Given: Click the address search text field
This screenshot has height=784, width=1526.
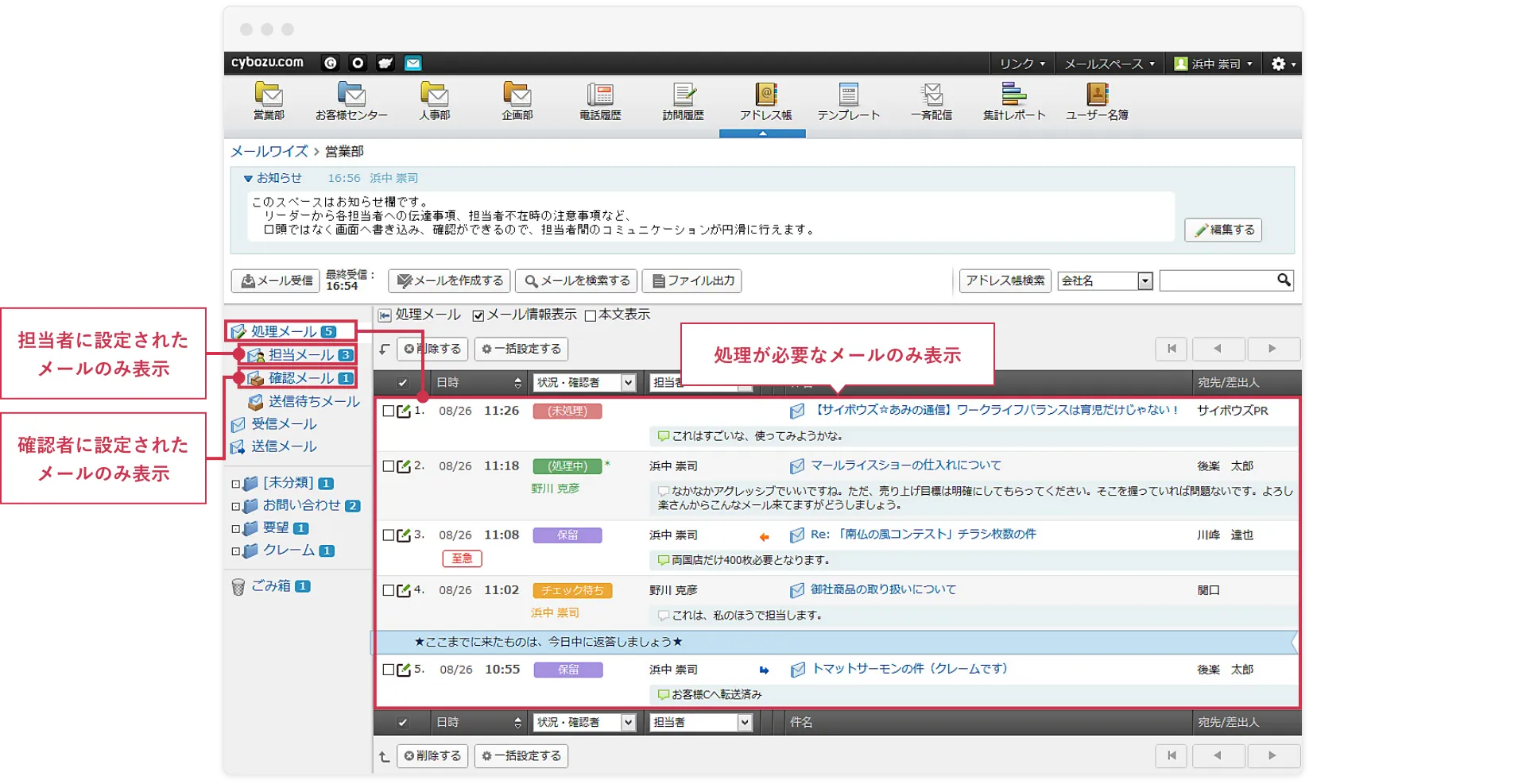Looking at the screenshot, I should pos(1216,281).
